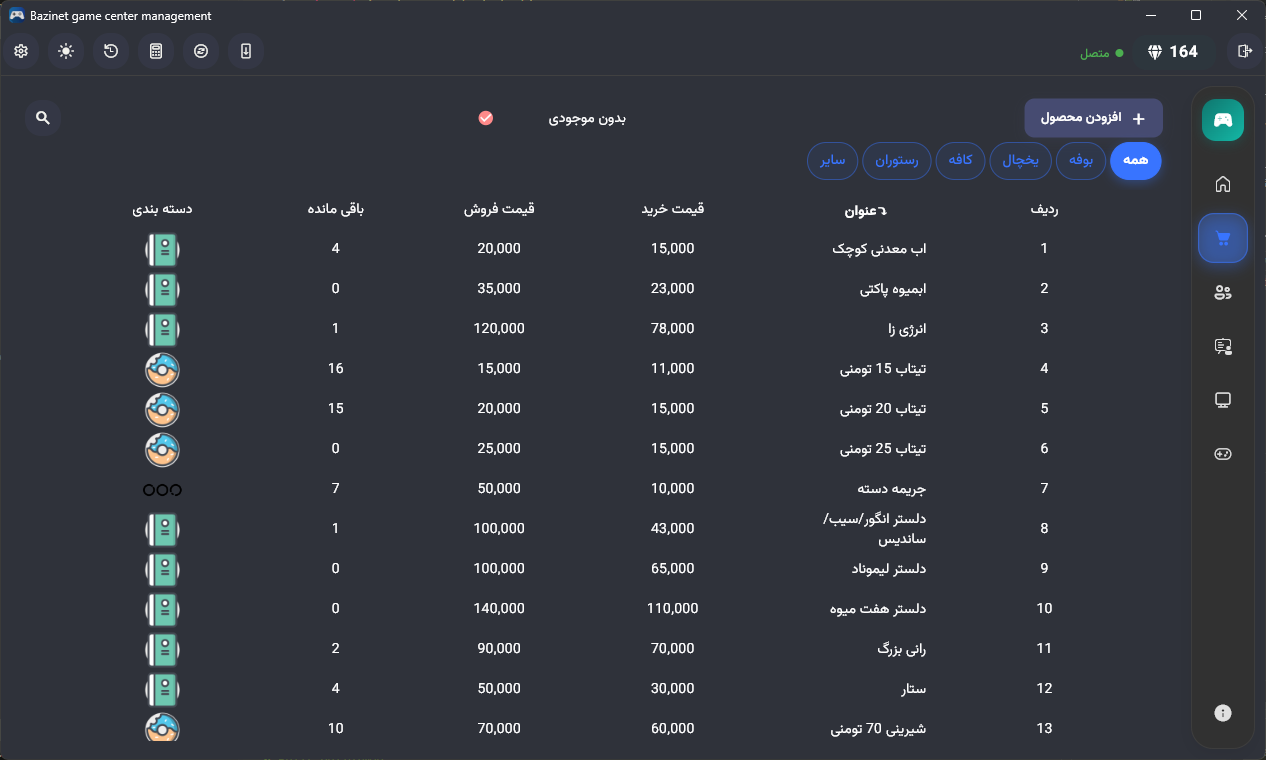The width and height of the screenshot is (1266, 760).
Task: Click the green gamepad logo icon
Action: tap(1223, 120)
